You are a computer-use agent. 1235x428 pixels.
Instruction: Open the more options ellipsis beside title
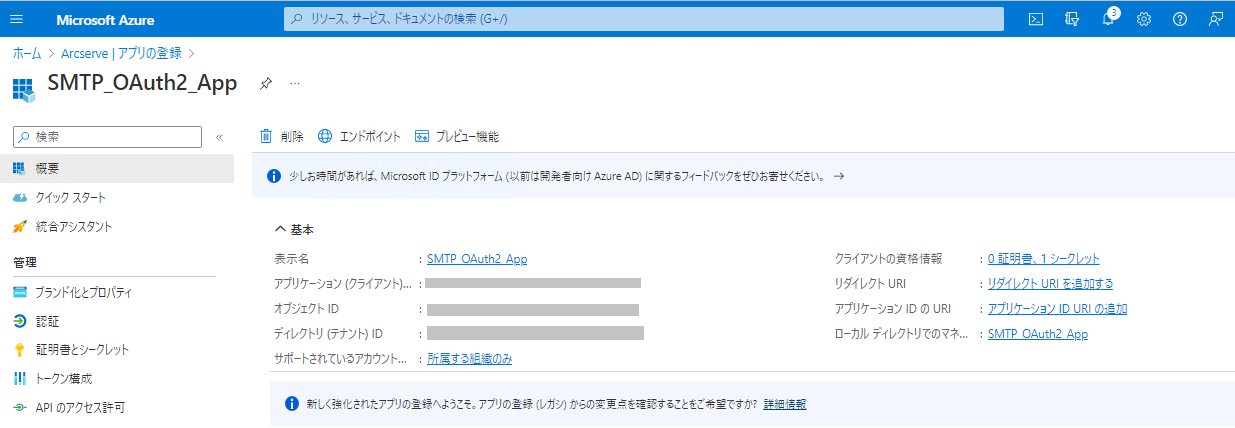295,84
